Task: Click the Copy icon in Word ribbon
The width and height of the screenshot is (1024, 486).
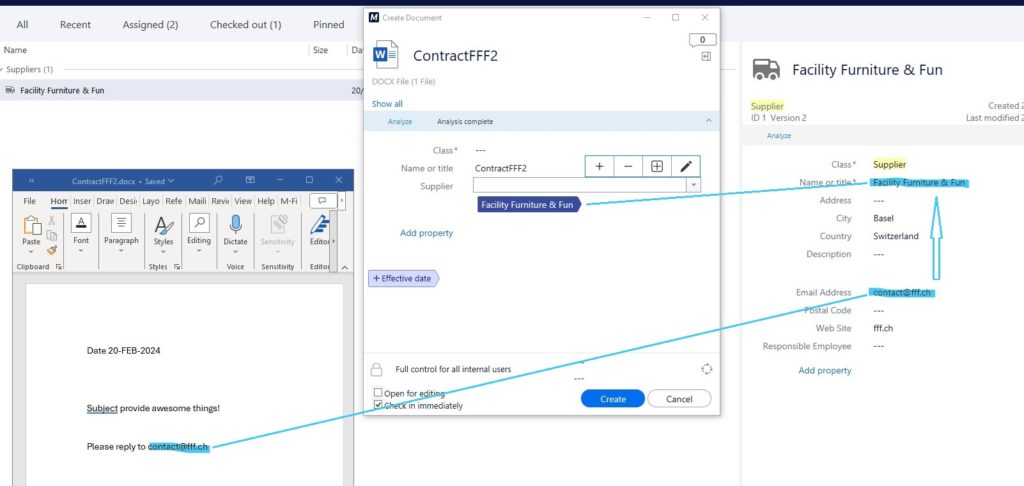Action: coord(52,235)
